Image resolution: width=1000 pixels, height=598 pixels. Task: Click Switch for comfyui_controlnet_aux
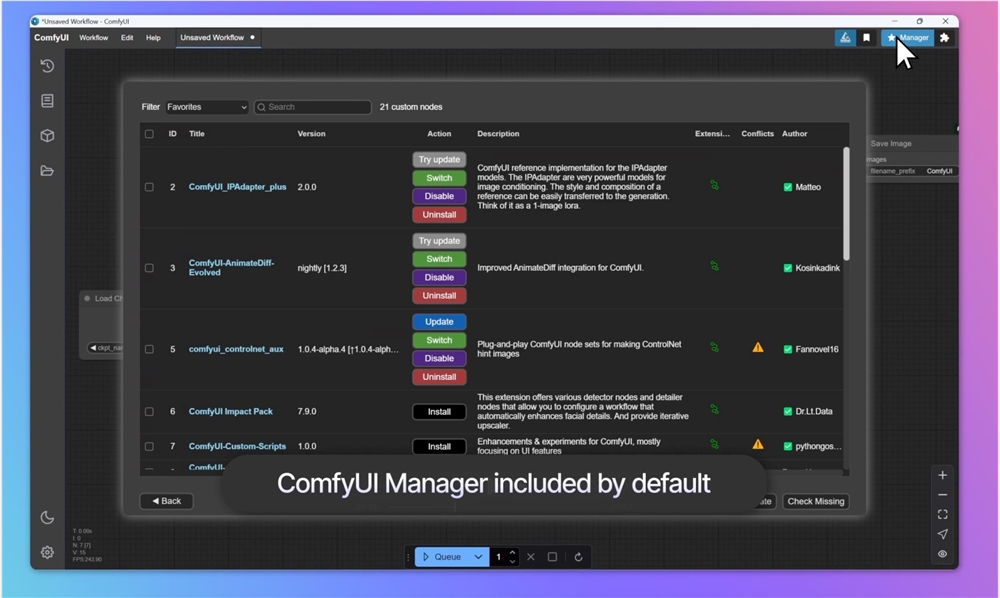click(439, 340)
